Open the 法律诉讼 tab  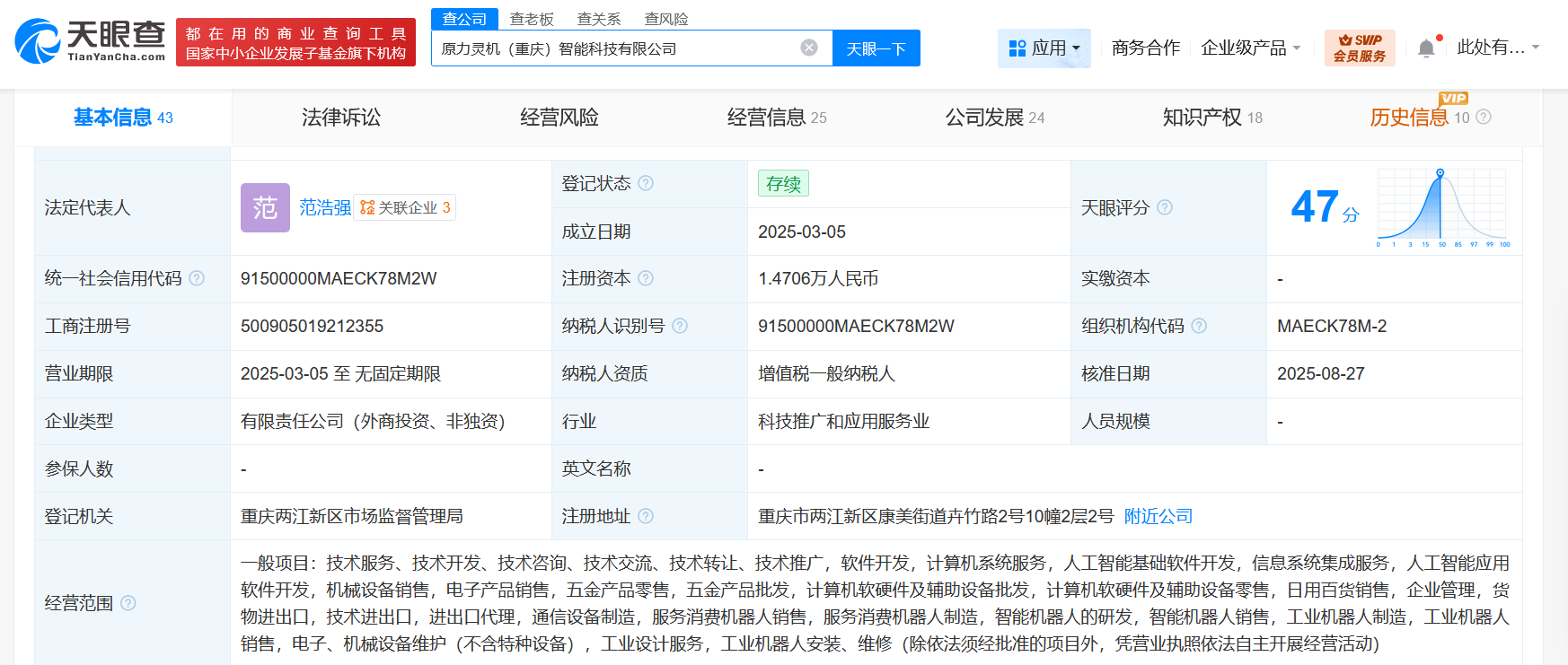pyautogui.click(x=341, y=118)
